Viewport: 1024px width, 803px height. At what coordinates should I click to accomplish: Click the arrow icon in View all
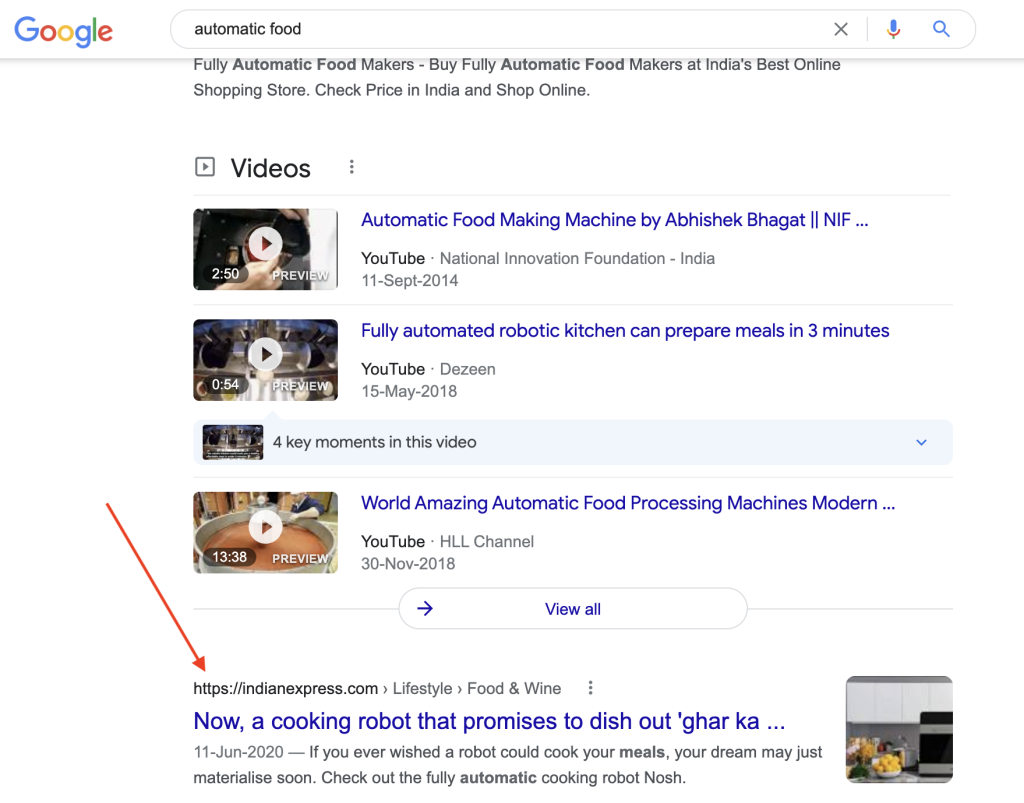coord(425,608)
